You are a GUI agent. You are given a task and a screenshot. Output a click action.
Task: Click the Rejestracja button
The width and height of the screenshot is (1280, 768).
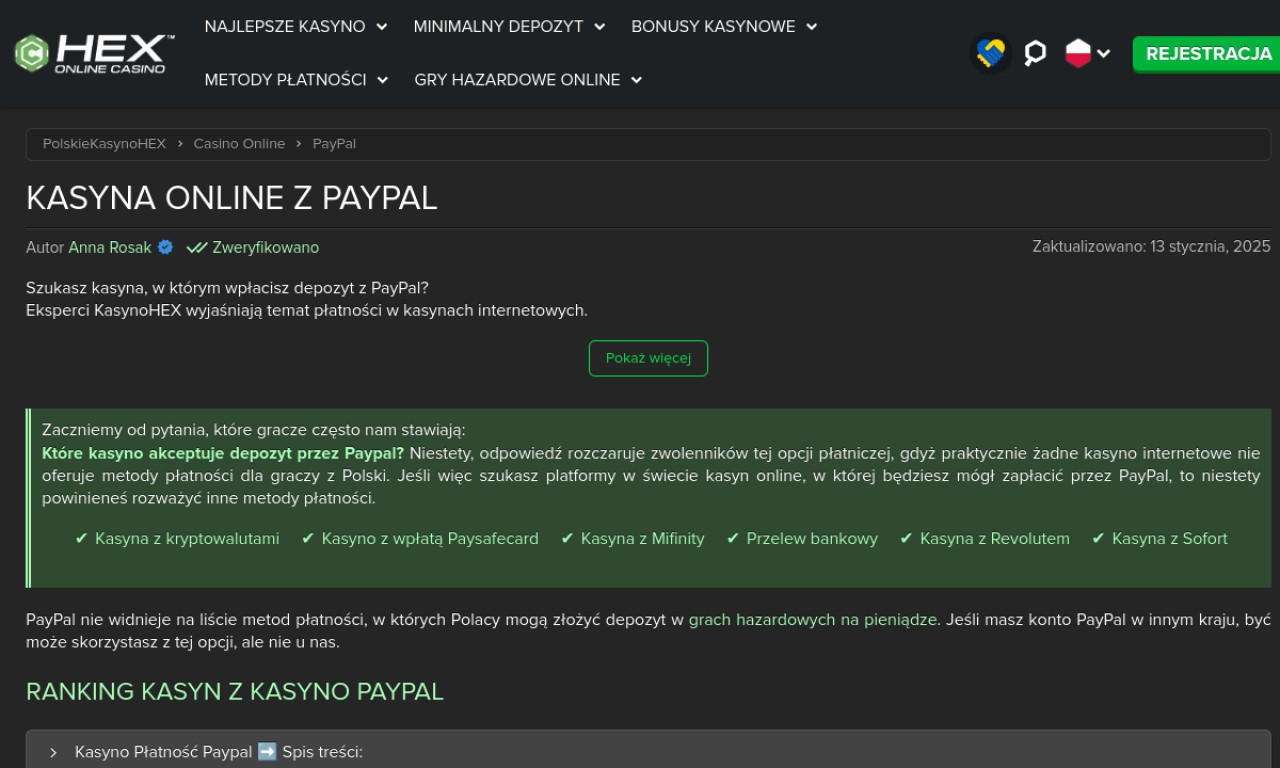[x=1208, y=54]
